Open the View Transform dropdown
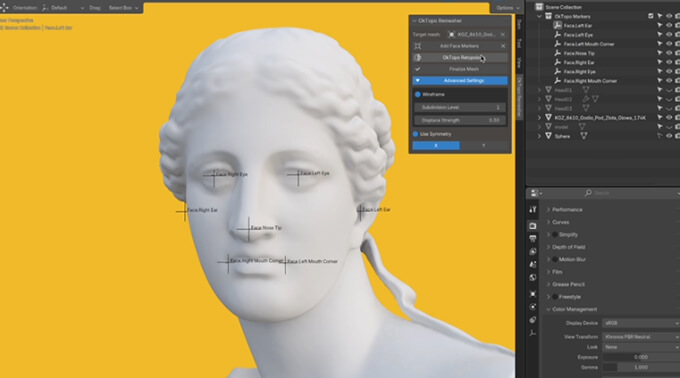The height and width of the screenshot is (378, 680). [x=641, y=337]
